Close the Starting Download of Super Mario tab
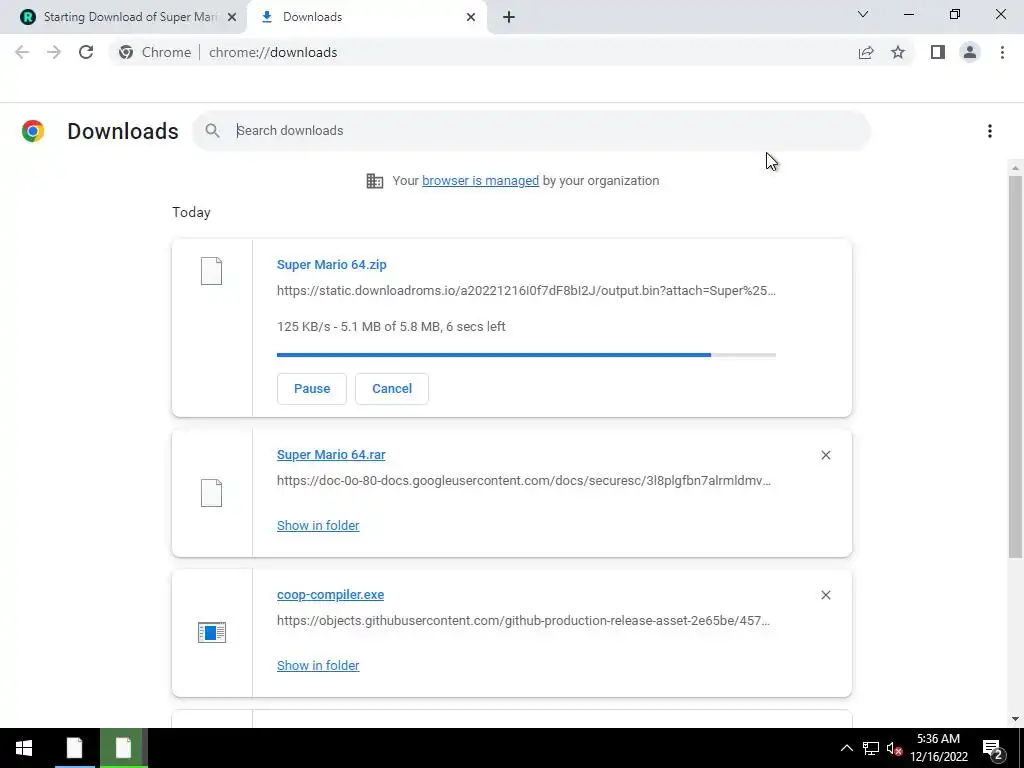Image resolution: width=1024 pixels, height=768 pixels. [x=232, y=17]
